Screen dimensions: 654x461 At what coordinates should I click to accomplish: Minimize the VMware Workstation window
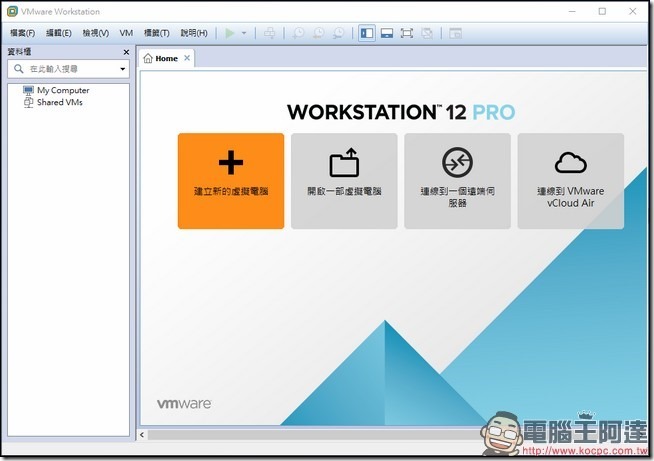(572, 11)
